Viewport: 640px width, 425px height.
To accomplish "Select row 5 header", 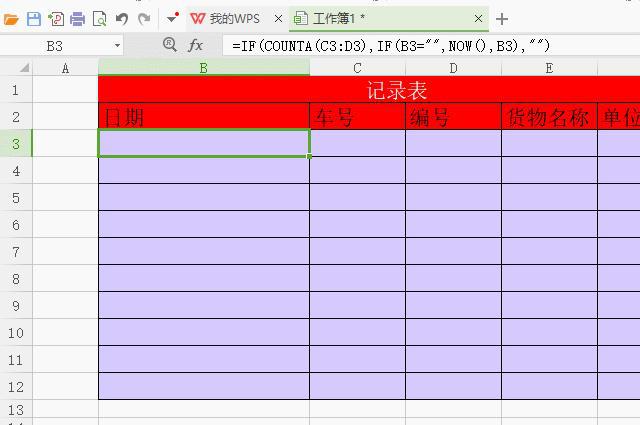I will 16,198.
